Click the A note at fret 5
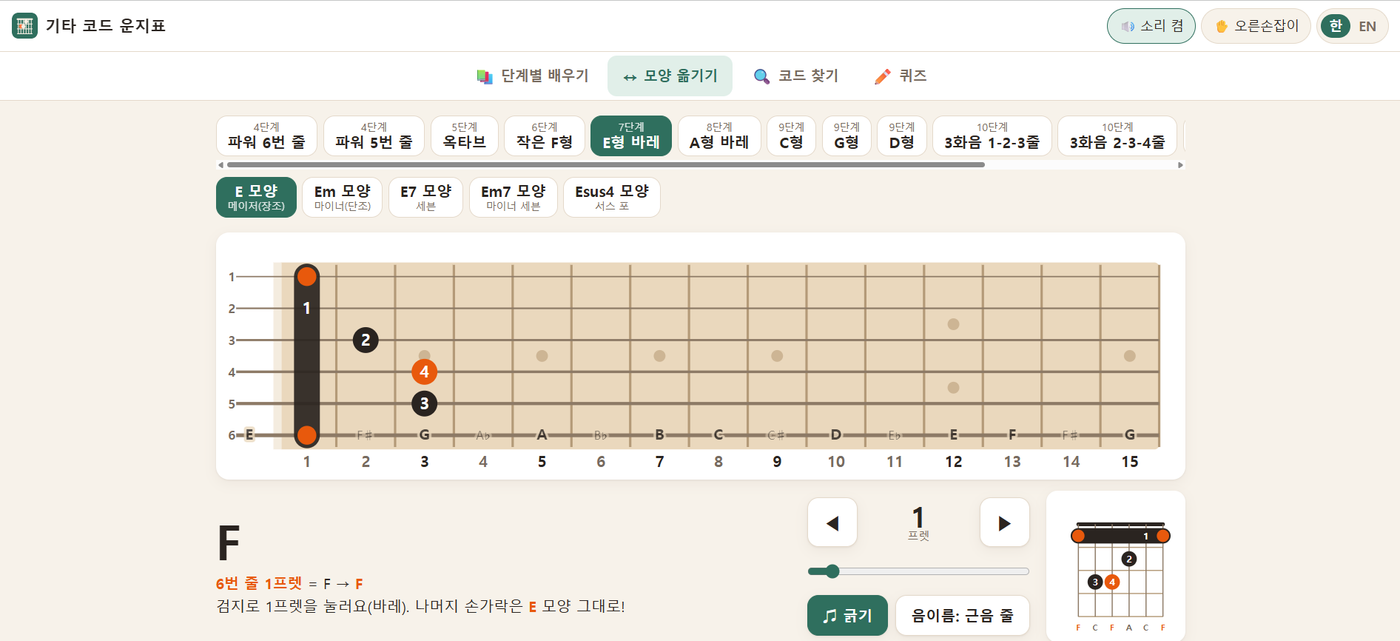Viewport: 1400px width, 641px height. [x=542, y=435]
